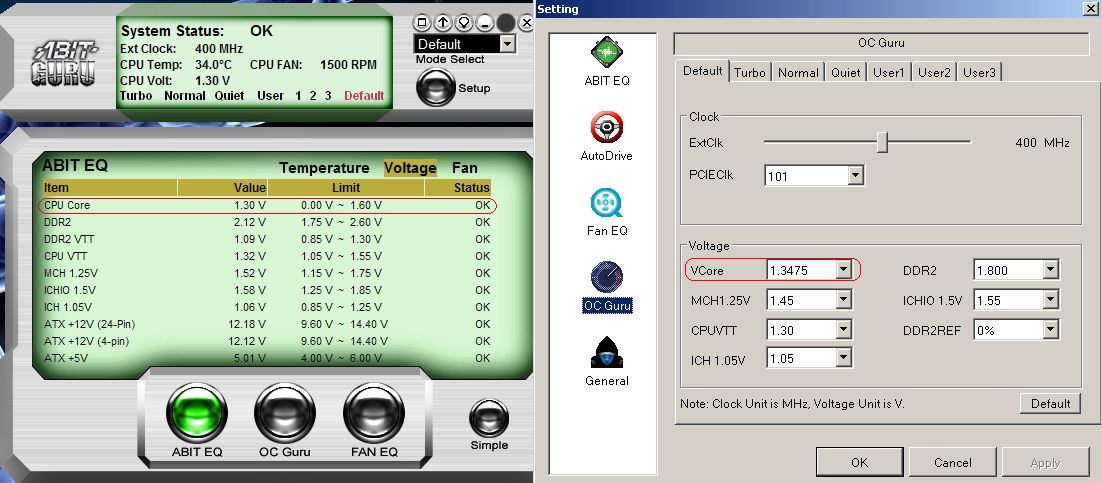
Task: Select the ICHIO 1.5V row
Action: click(x=267, y=290)
